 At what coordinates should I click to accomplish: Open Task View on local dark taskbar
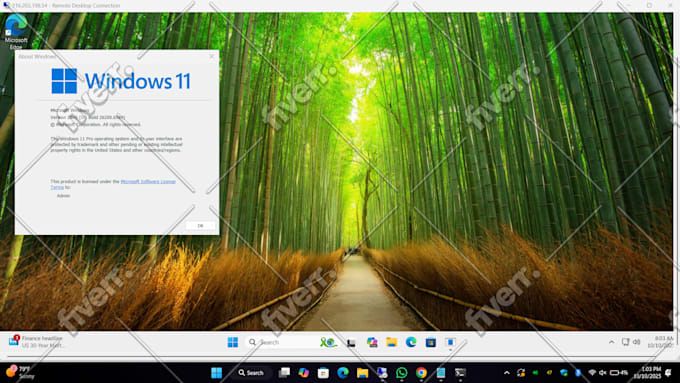(x=284, y=373)
